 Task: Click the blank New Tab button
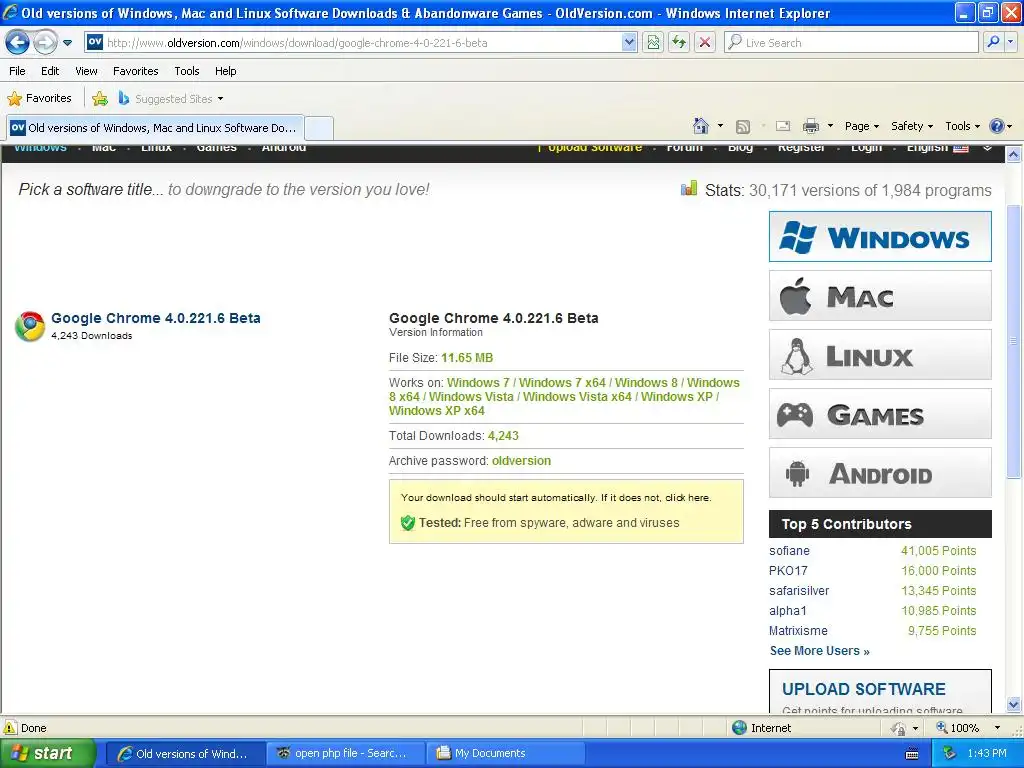pos(319,128)
